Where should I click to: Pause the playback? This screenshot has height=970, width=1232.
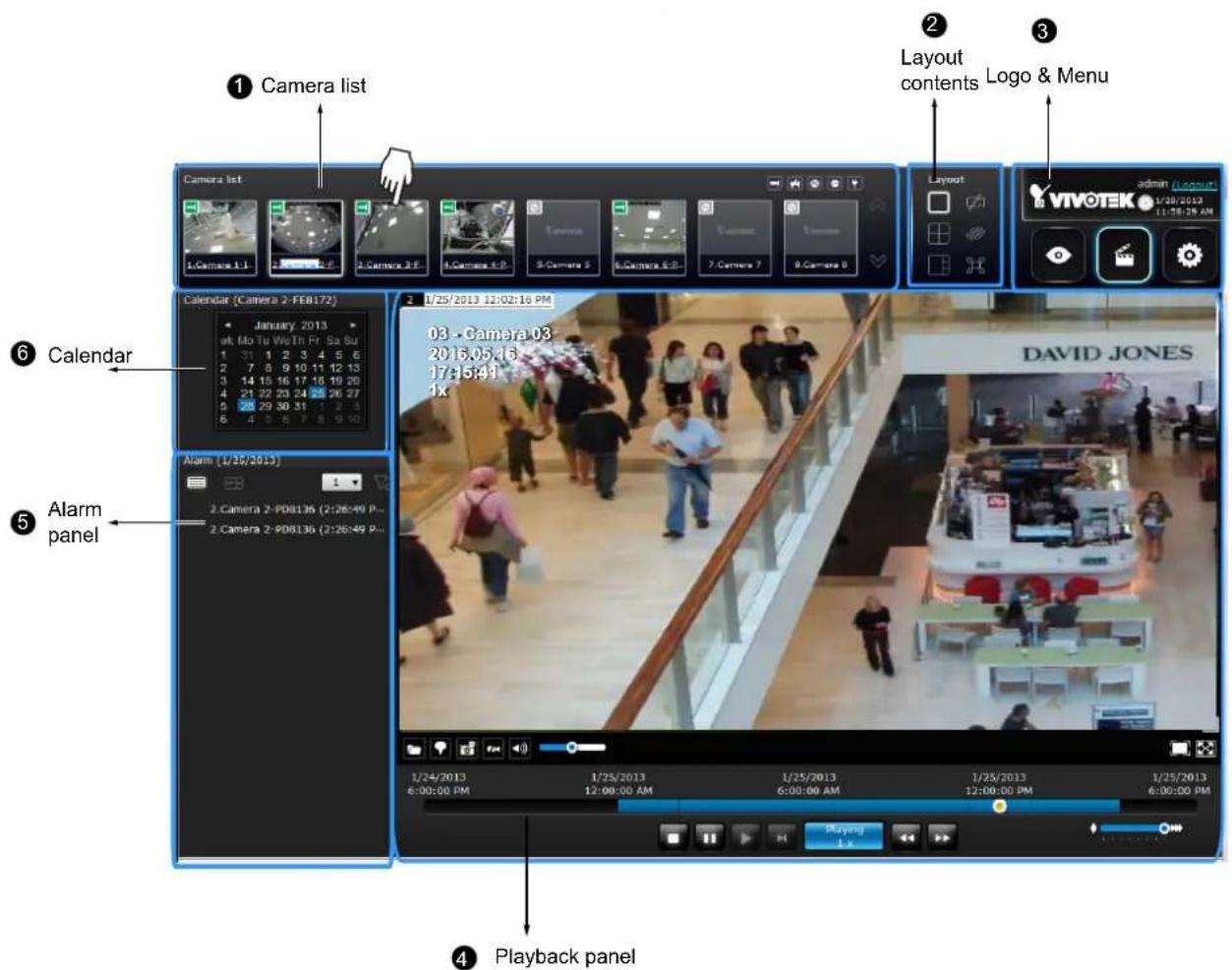click(x=709, y=838)
